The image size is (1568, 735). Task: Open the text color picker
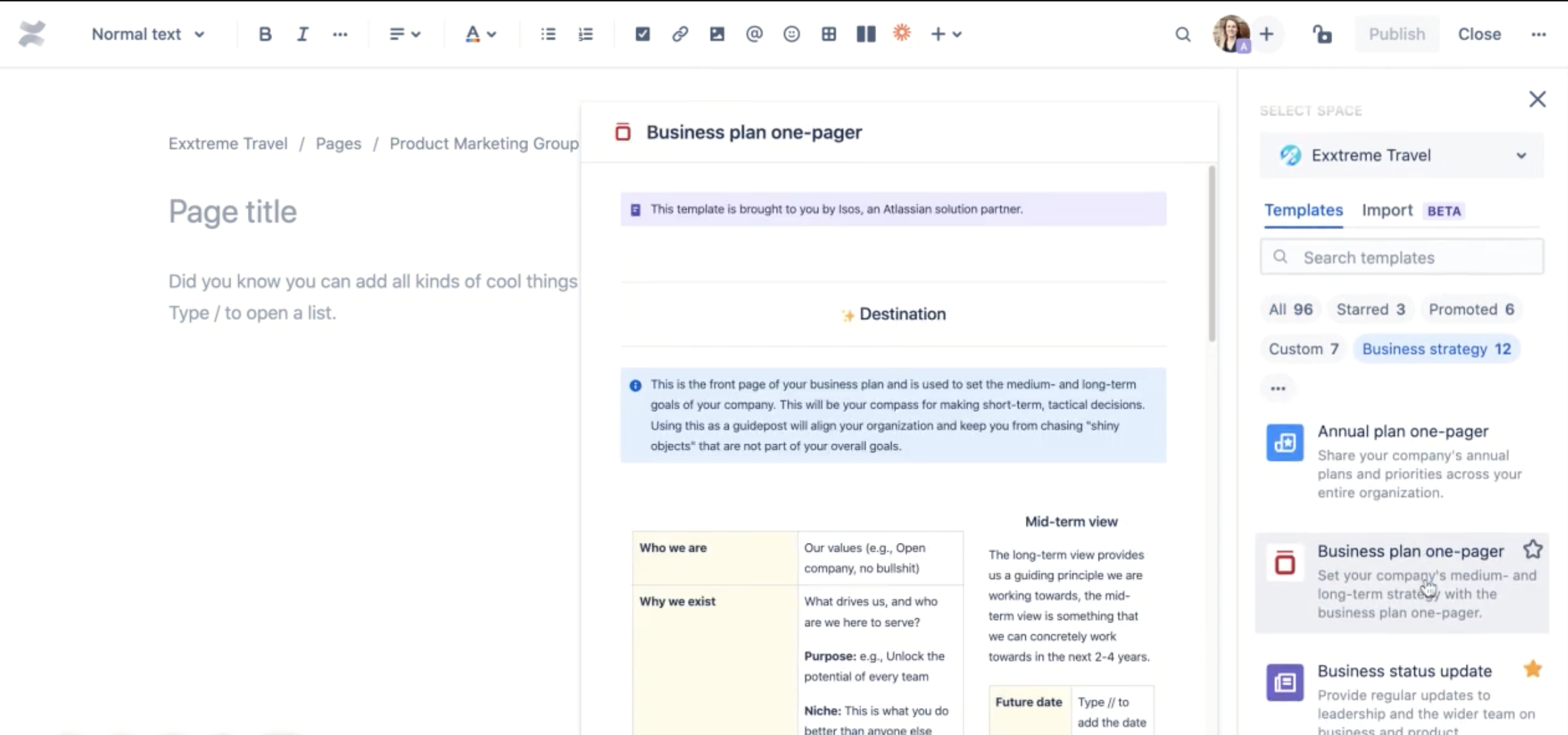(480, 34)
